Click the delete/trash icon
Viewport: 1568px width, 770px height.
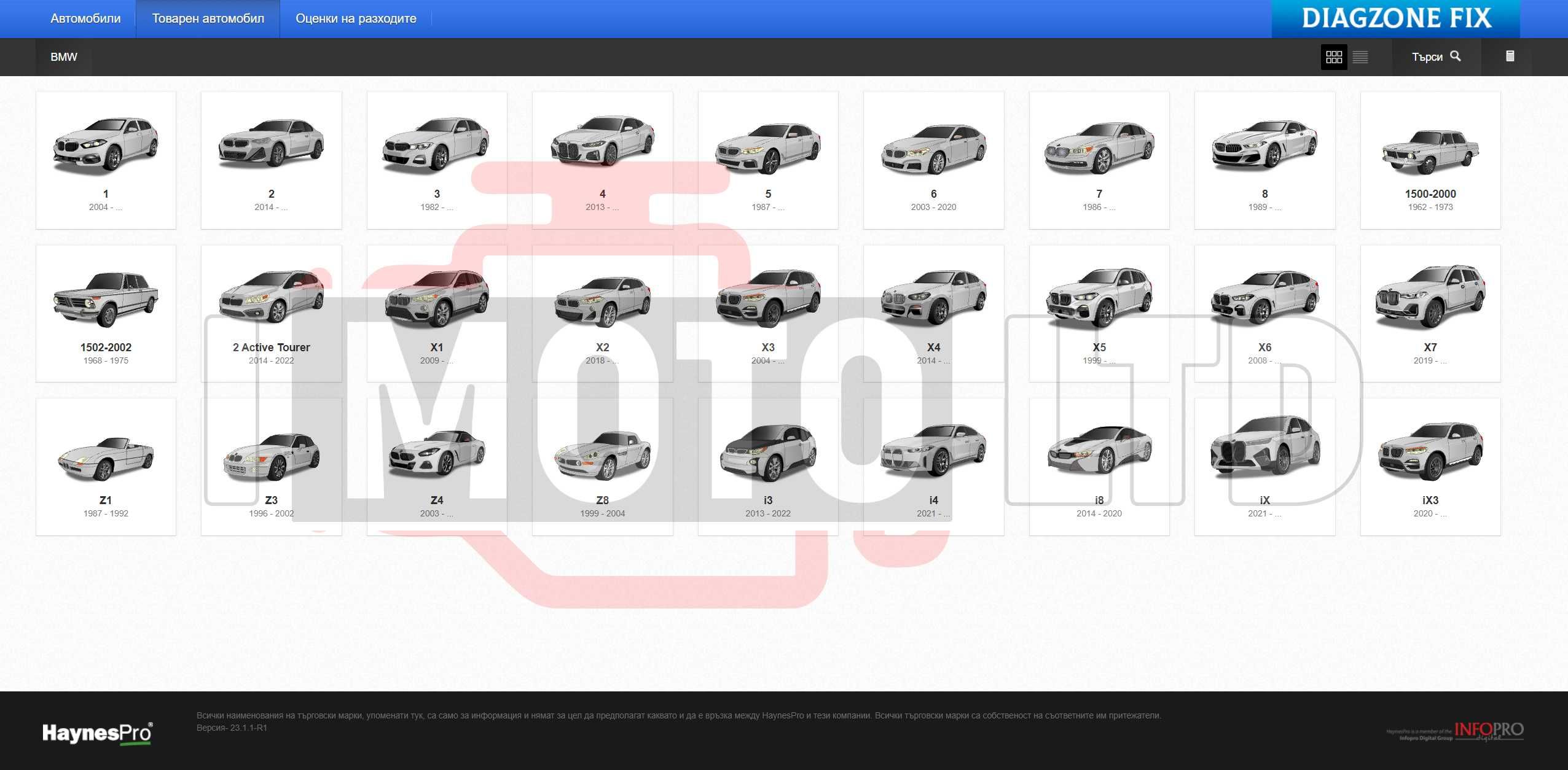(x=1510, y=56)
